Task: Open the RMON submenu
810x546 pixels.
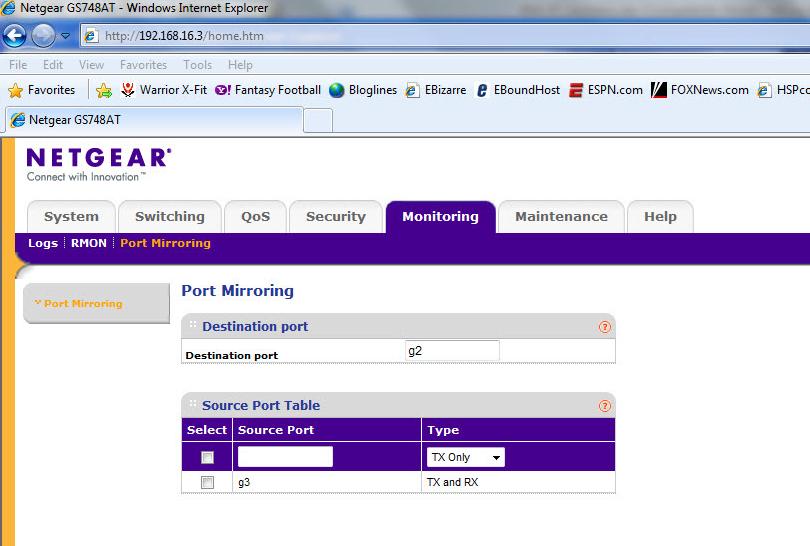Action: 89,243
